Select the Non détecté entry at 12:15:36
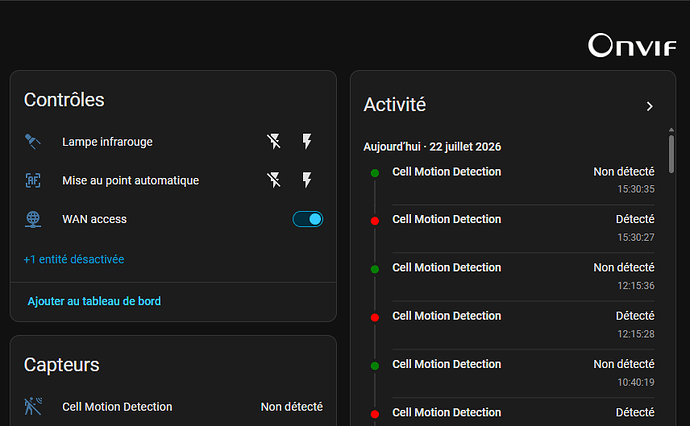690x426 pixels. [x=523, y=277]
